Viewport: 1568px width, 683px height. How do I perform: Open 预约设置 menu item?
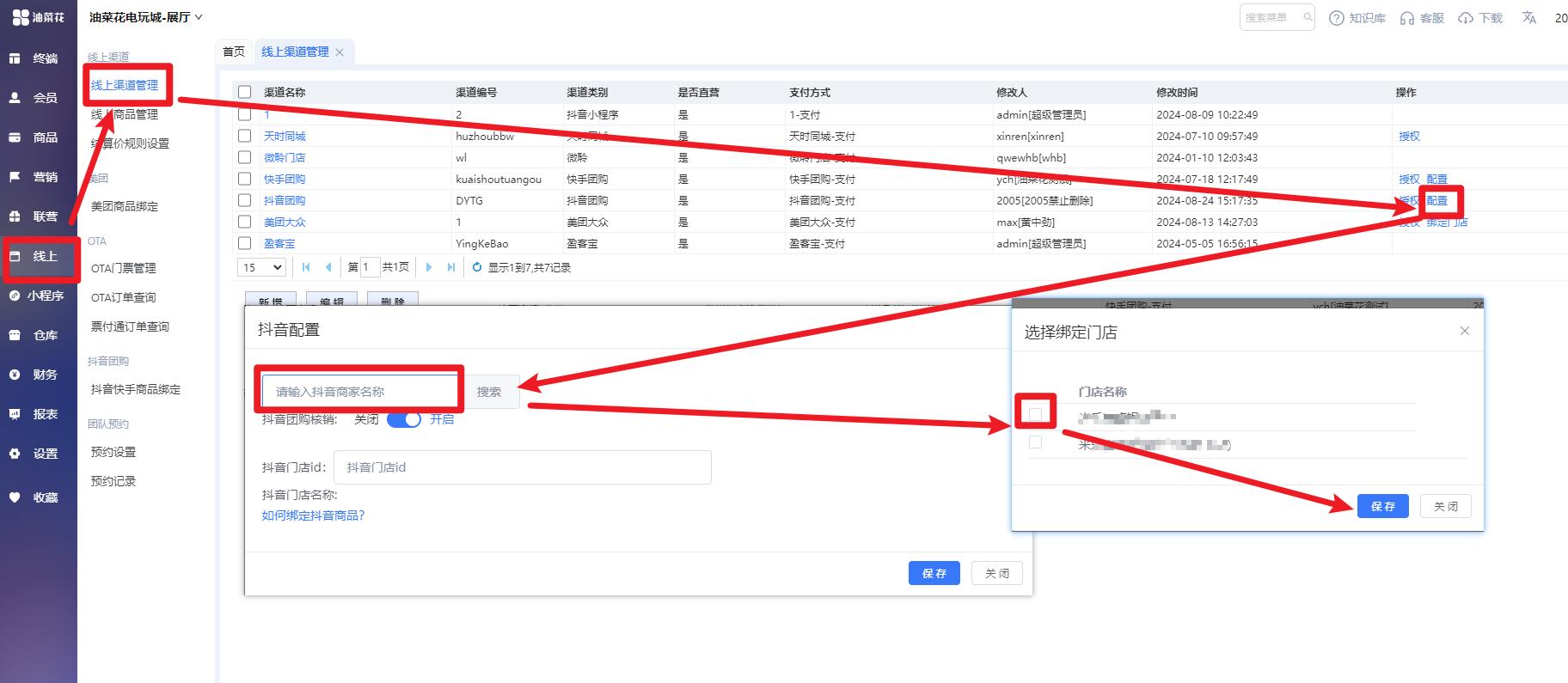click(113, 452)
